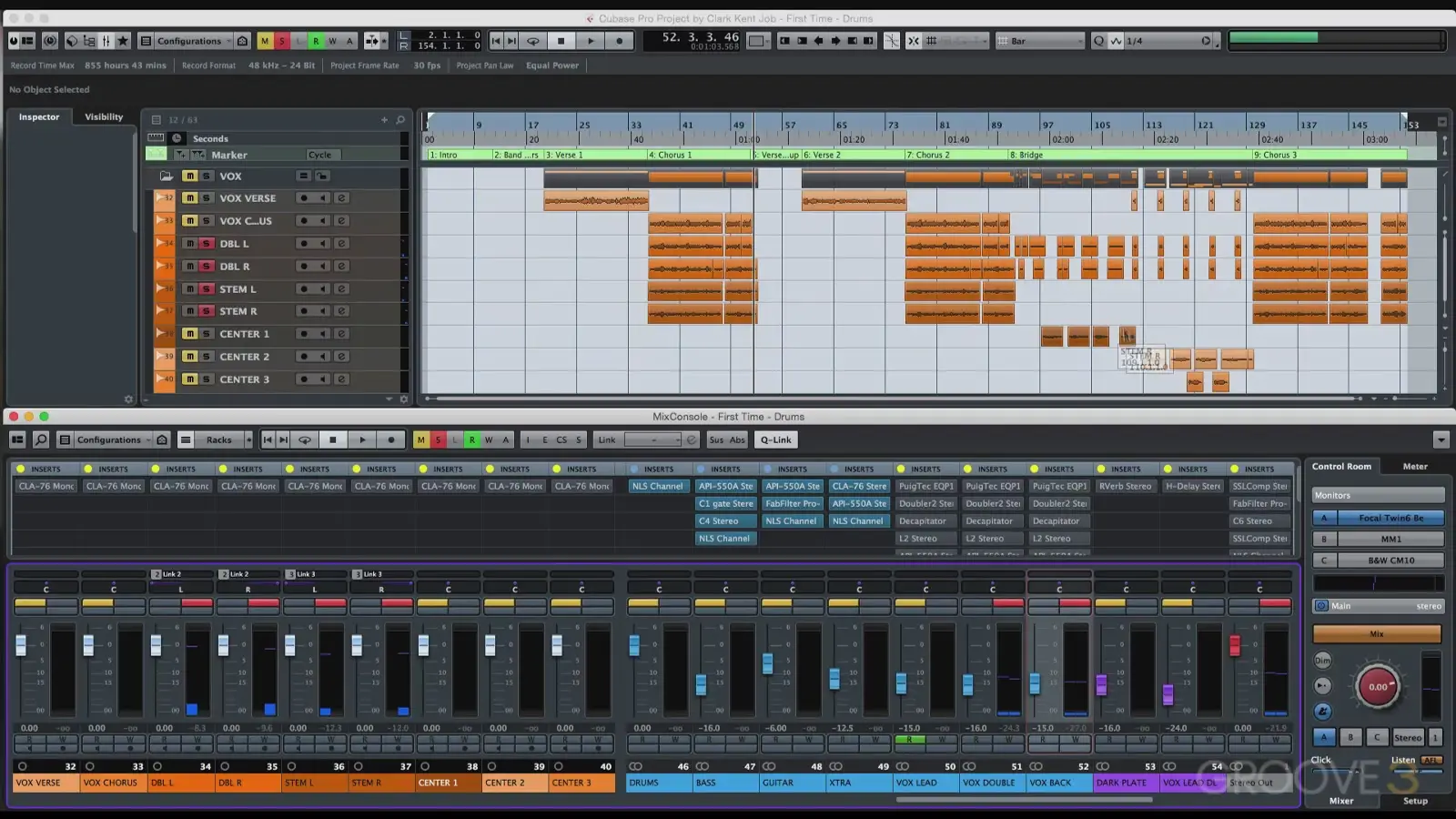
Task: Enable record on the CENTER 1 track
Action: point(304,334)
